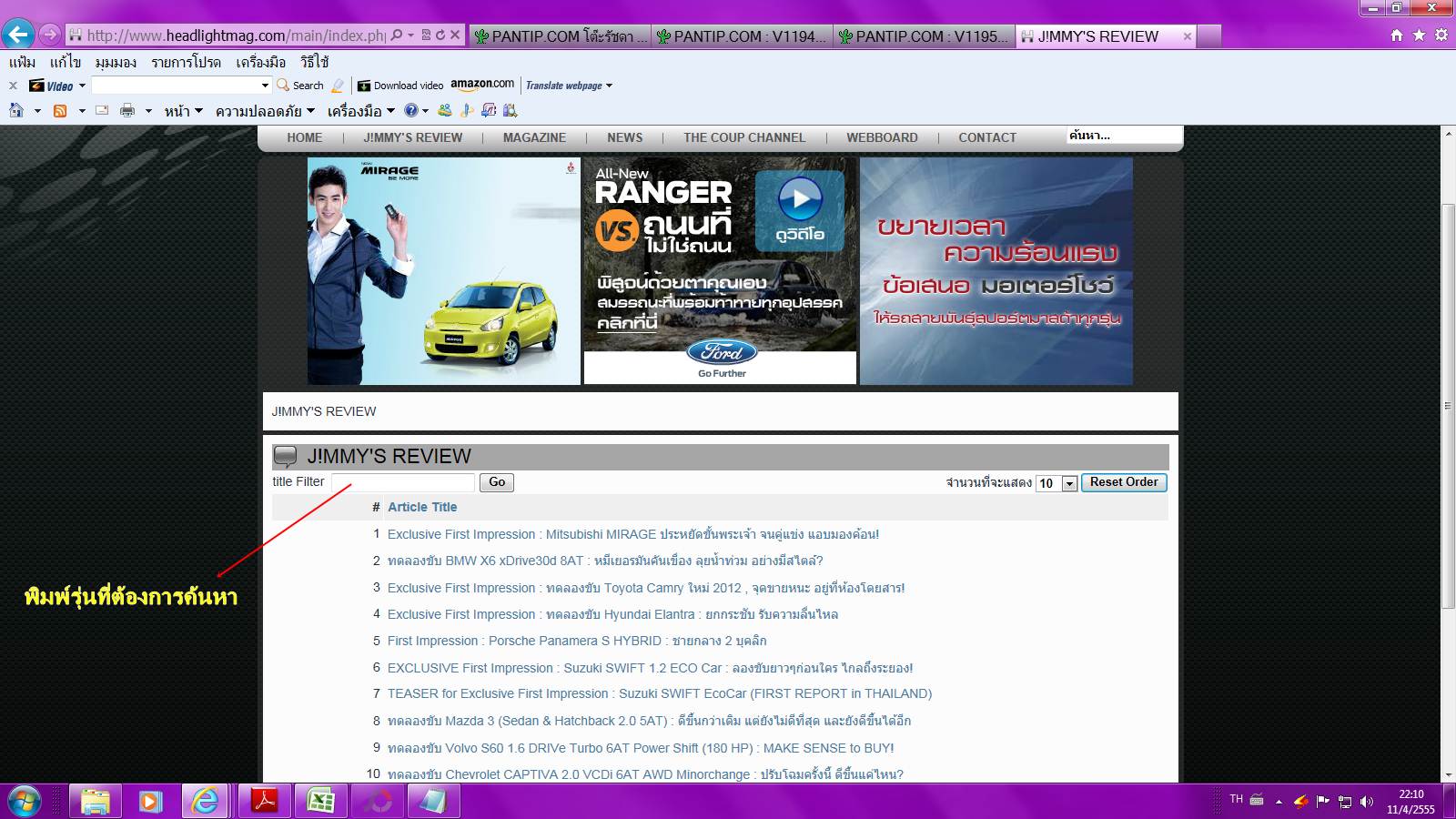This screenshot has height=819, width=1456.
Task: Click the Messenger people icon in command bar
Action: click(444, 111)
